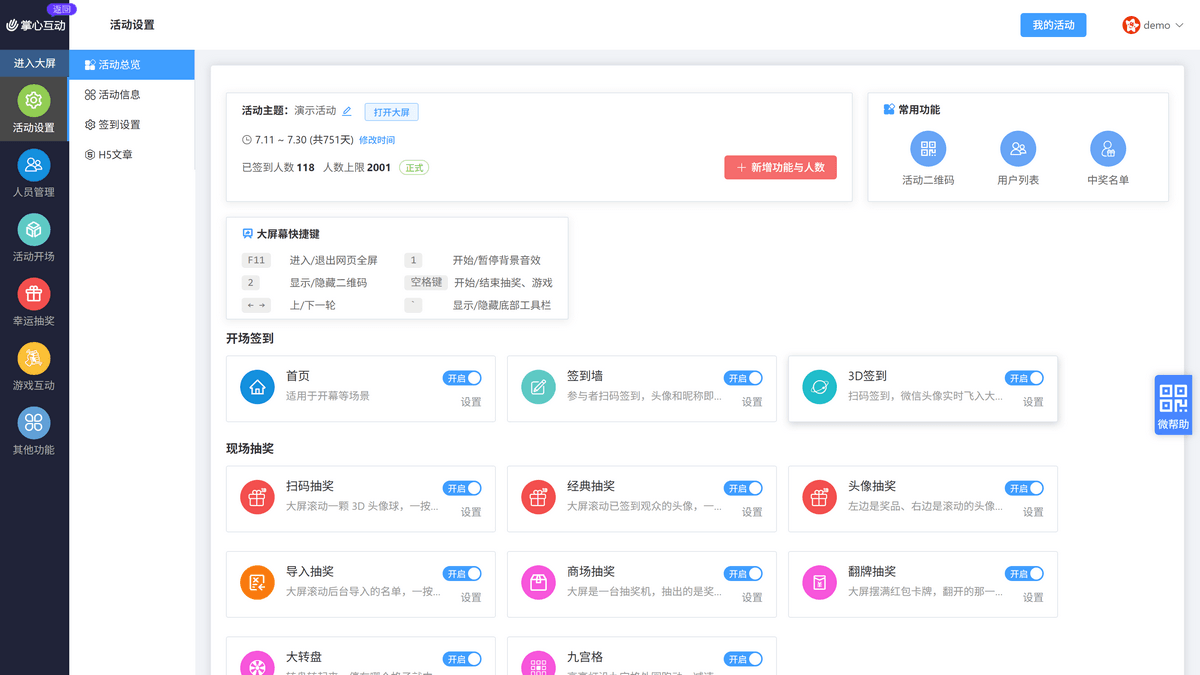Click the 首页 house icon
The height and width of the screenshot is (675, 1200).
pyautogui.click(x=257, y=387)
